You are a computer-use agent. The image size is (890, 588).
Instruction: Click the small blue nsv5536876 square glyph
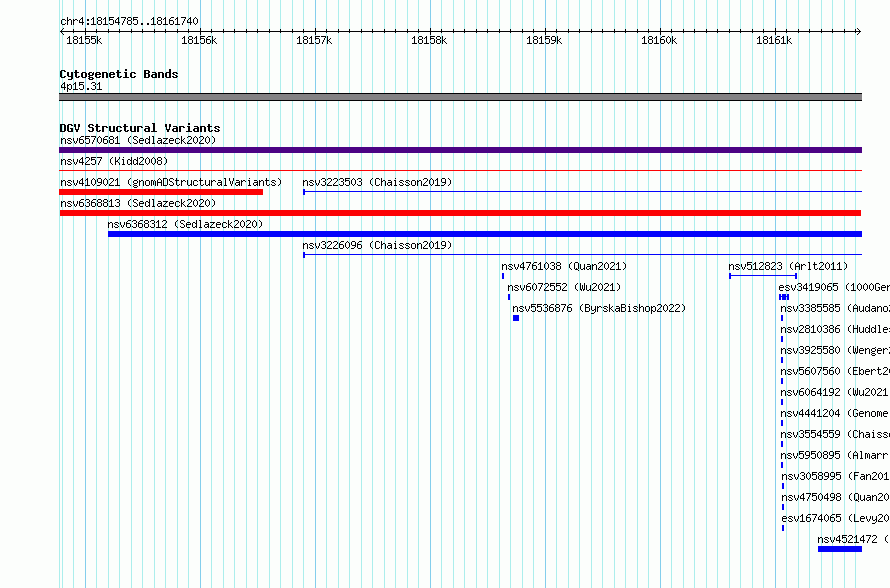coord(516,318)
